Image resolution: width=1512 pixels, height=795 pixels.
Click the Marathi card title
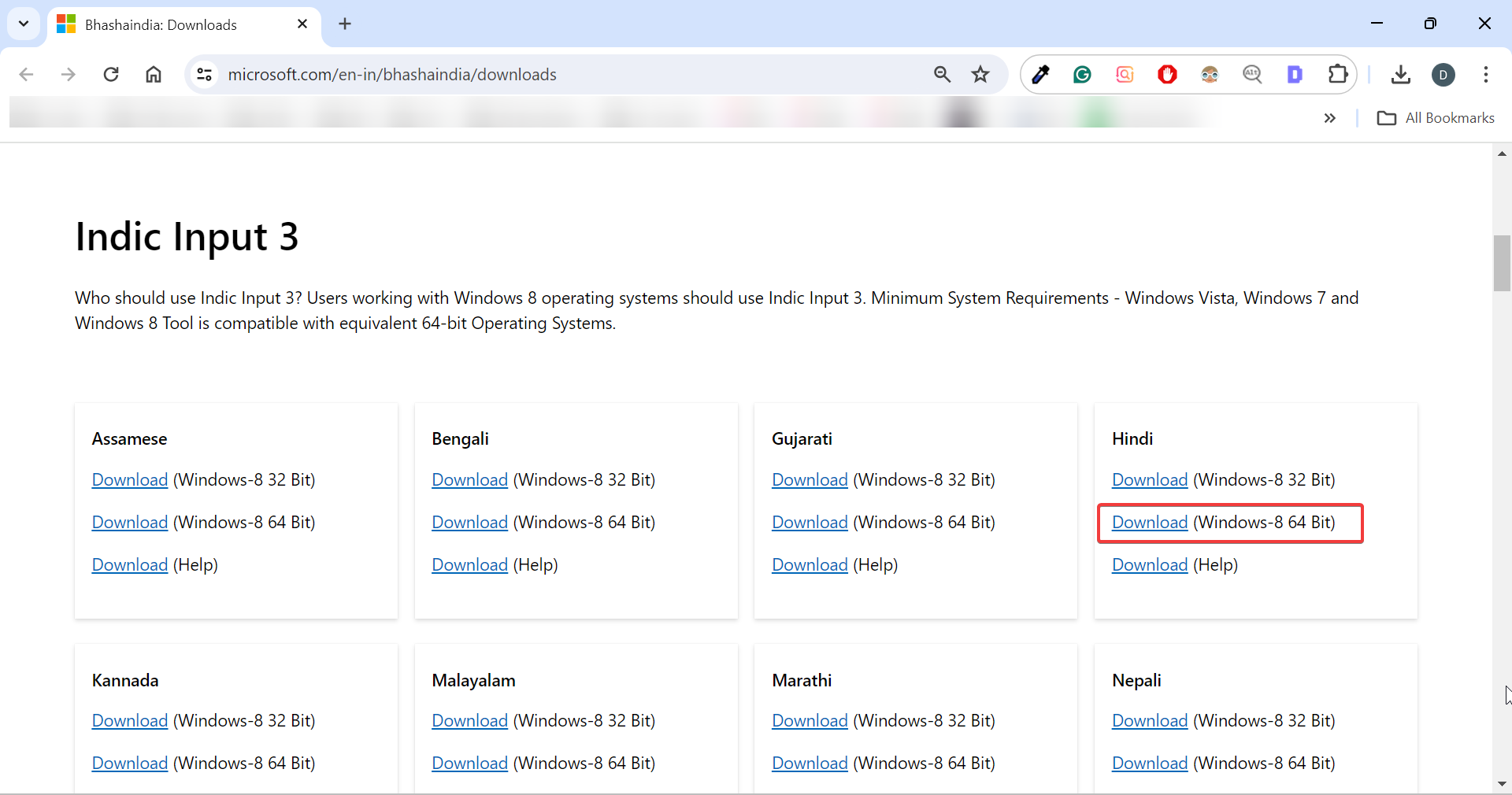(x=802, y=681)
